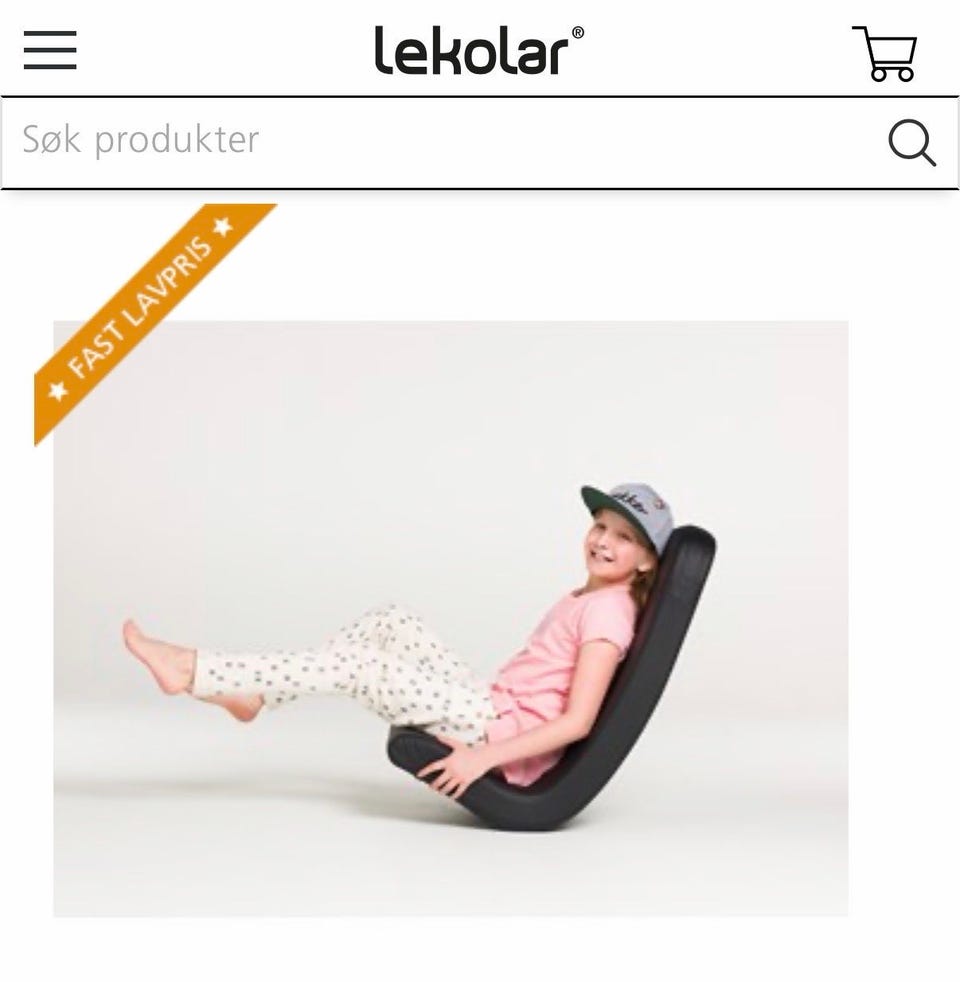Click the registered trademark symbol by logo
This screenshot has width=960, height=982.
click(577, 33)
